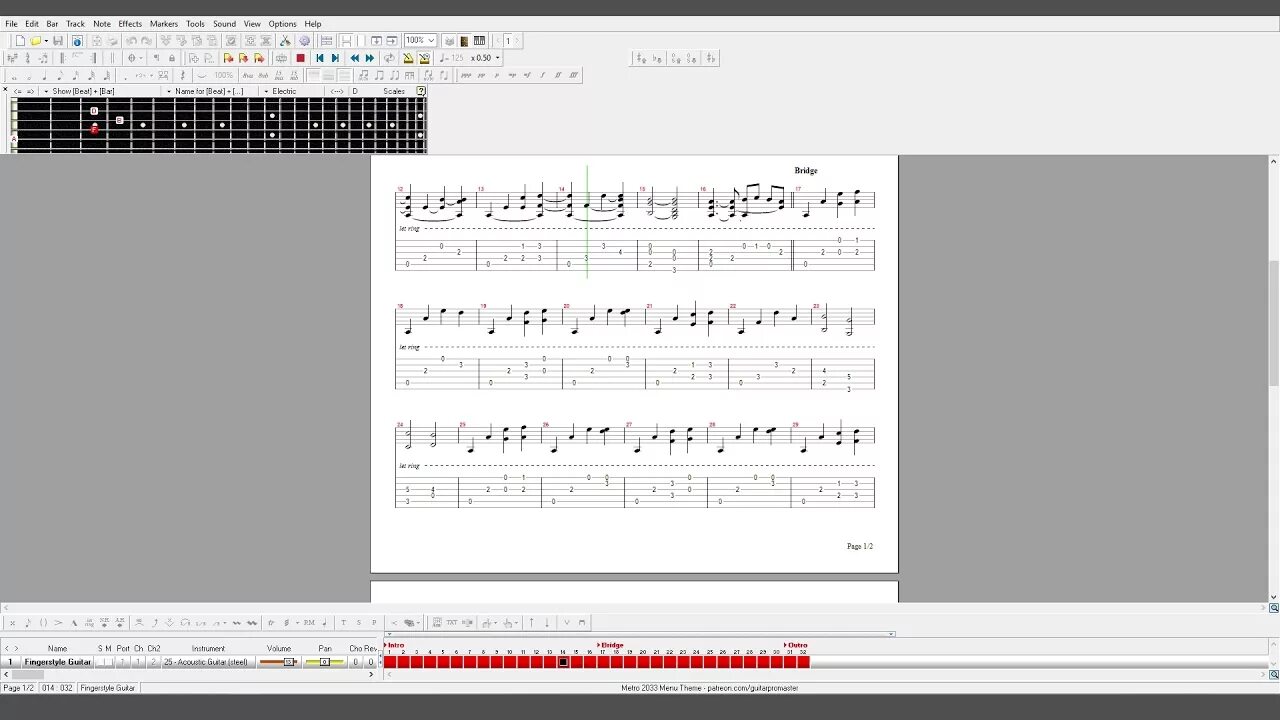Image resolution: width=1280 pixels, height=720 pixels.
Task: Toggle ghost note parentheses icon
Action: click(x=43, y=622)
